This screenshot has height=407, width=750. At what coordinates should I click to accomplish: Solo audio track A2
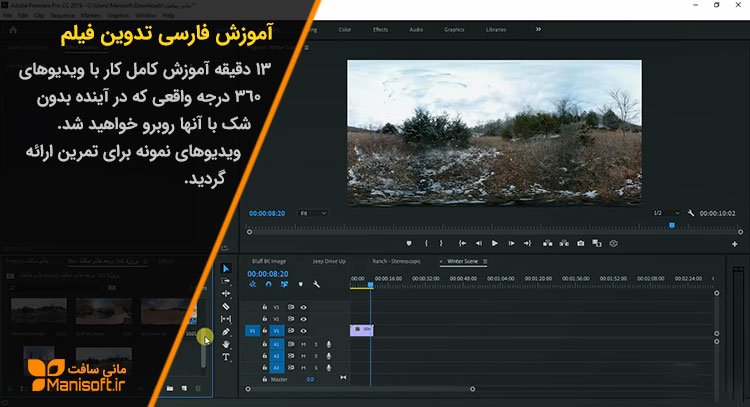[316, 356]
